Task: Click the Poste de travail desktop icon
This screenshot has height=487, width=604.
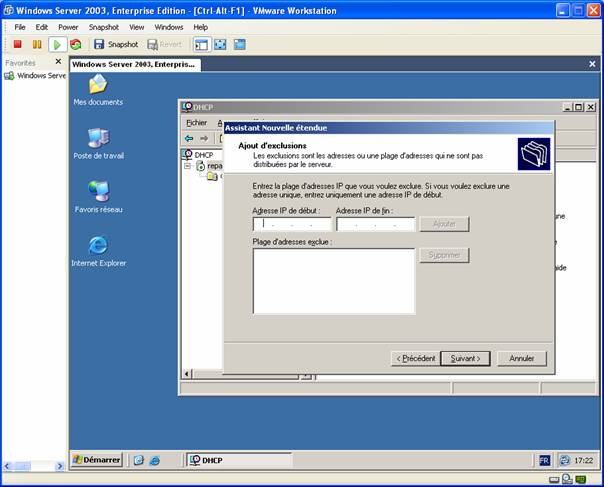Action: coord(99,144)
